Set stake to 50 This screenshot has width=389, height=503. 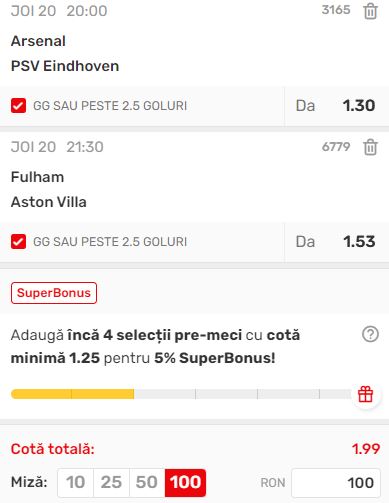click(x=147, y=482)
